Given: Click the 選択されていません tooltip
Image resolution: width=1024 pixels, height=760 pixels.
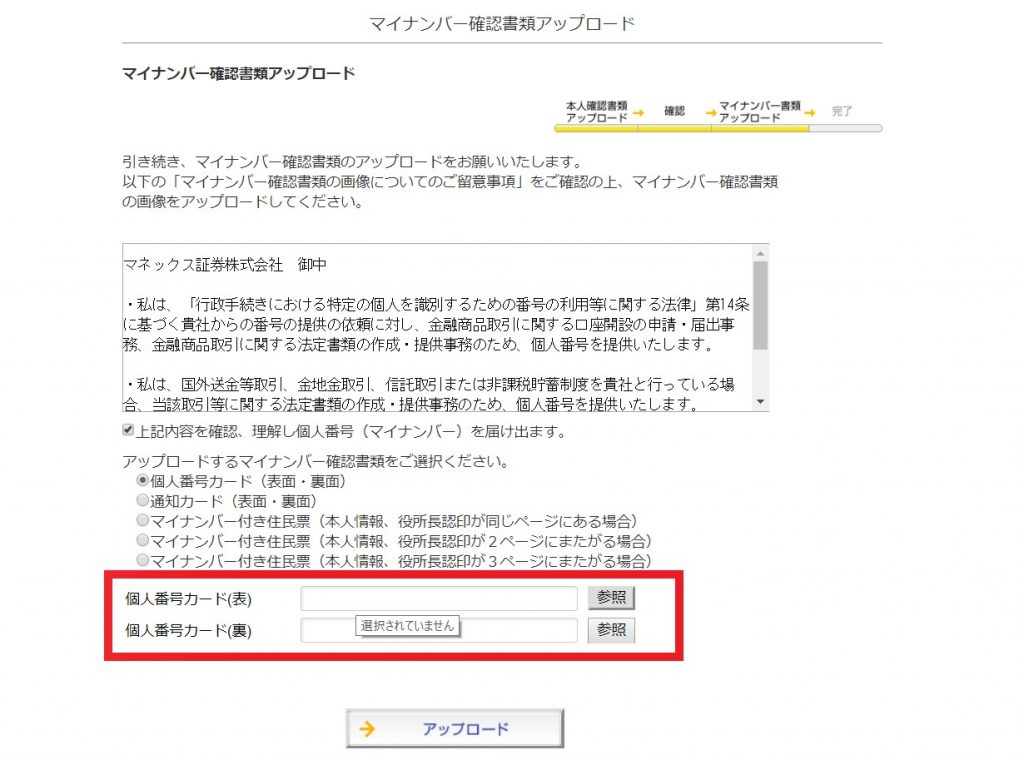Looking at the screenshot, I should [x=408, y=625].
